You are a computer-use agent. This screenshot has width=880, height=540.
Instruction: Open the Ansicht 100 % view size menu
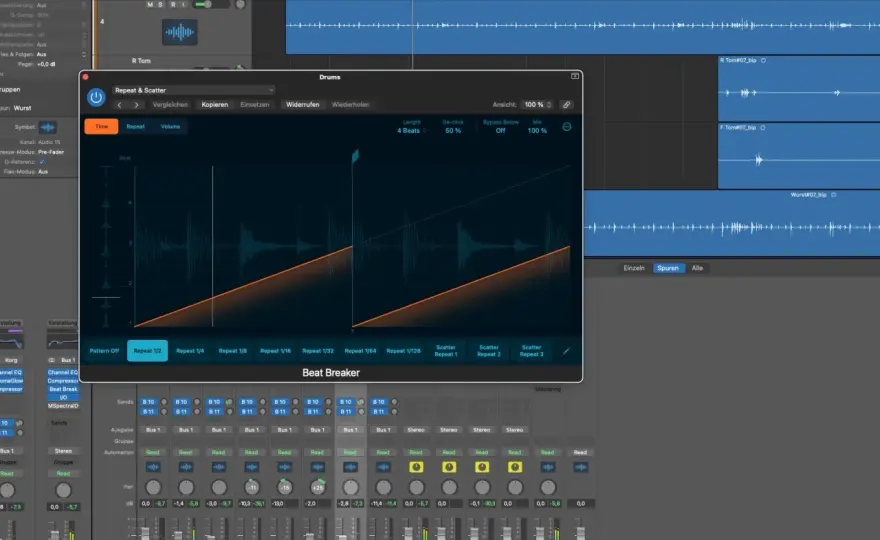pos(538,105)
